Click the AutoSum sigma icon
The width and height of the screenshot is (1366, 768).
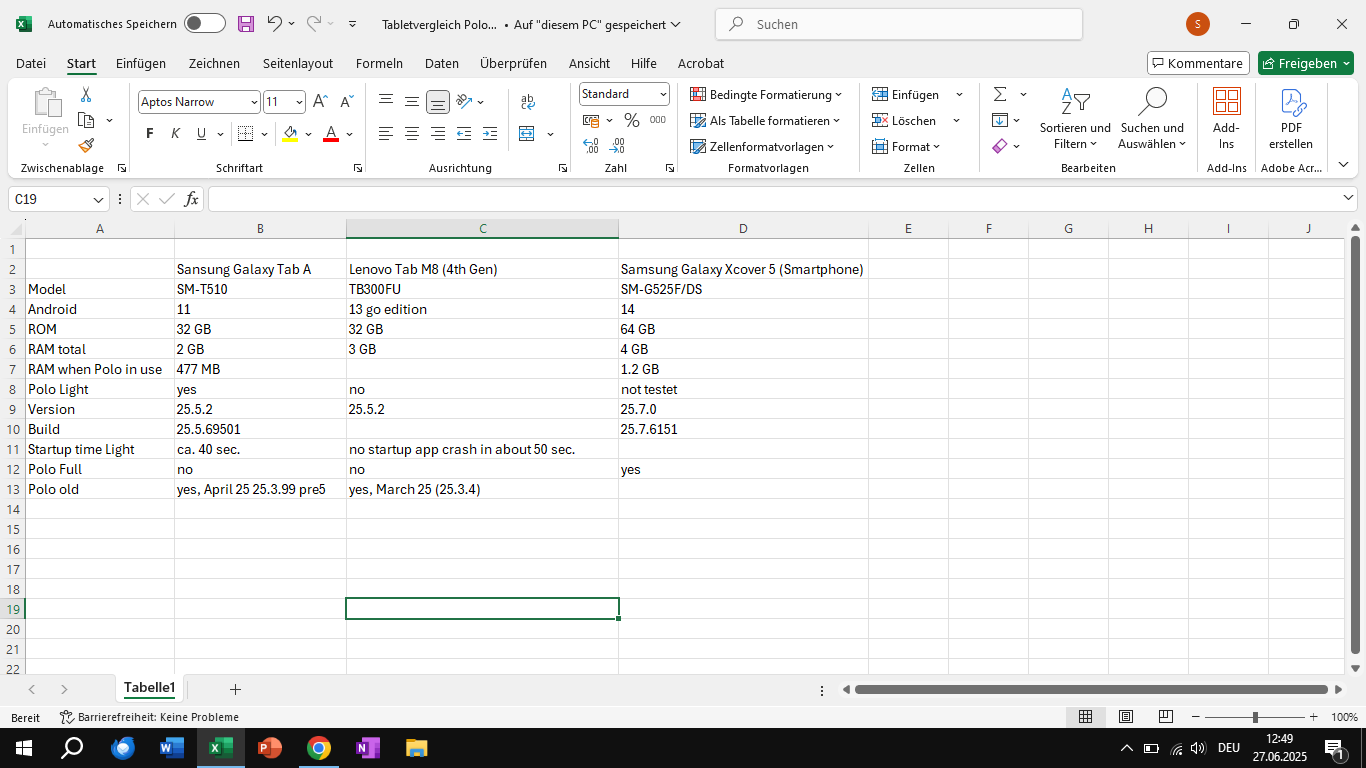1000,94
